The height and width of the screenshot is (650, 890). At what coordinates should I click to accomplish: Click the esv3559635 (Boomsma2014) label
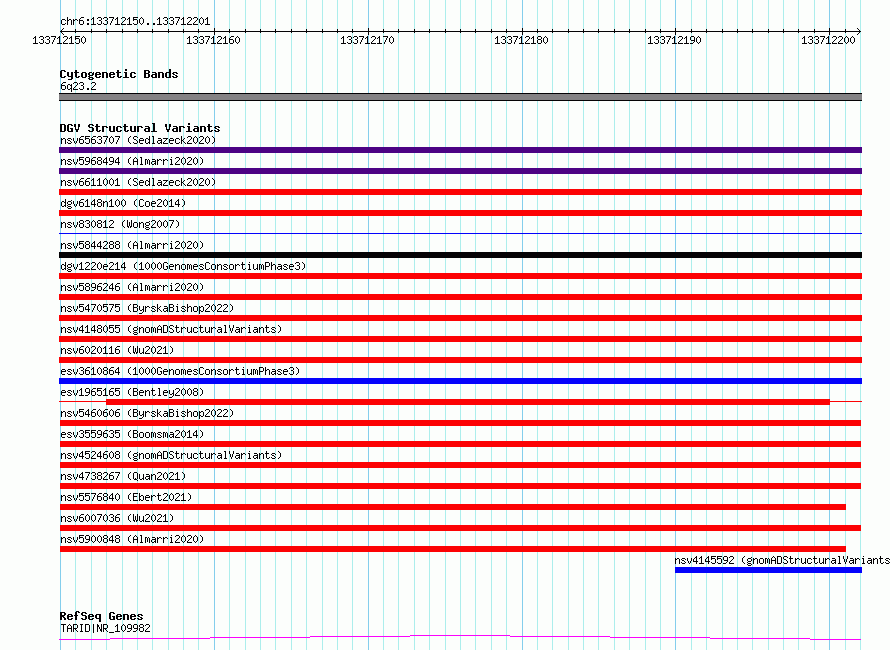tap(132, 434)
